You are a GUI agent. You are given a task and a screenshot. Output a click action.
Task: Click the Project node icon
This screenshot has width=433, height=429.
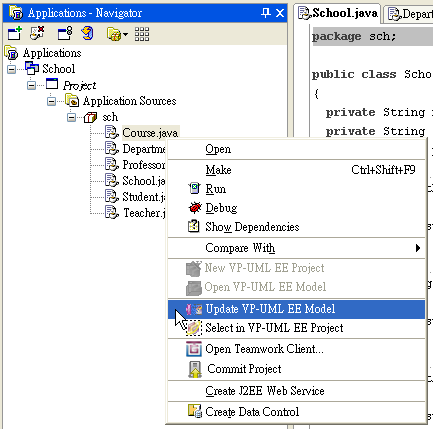point(52,84)
